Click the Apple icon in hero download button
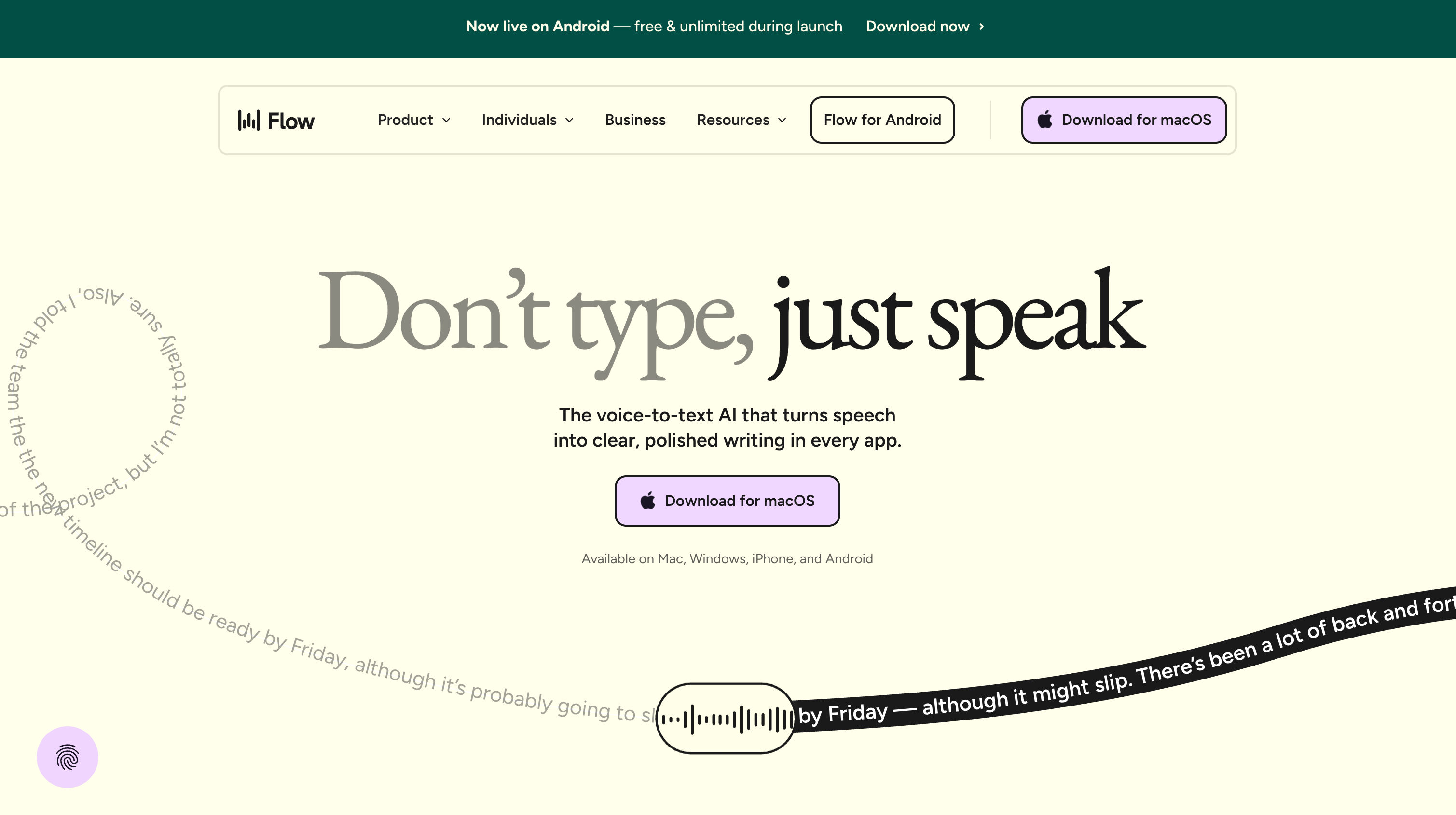The height and width of the screenshot is (815, 1456). tap(648, 501)
